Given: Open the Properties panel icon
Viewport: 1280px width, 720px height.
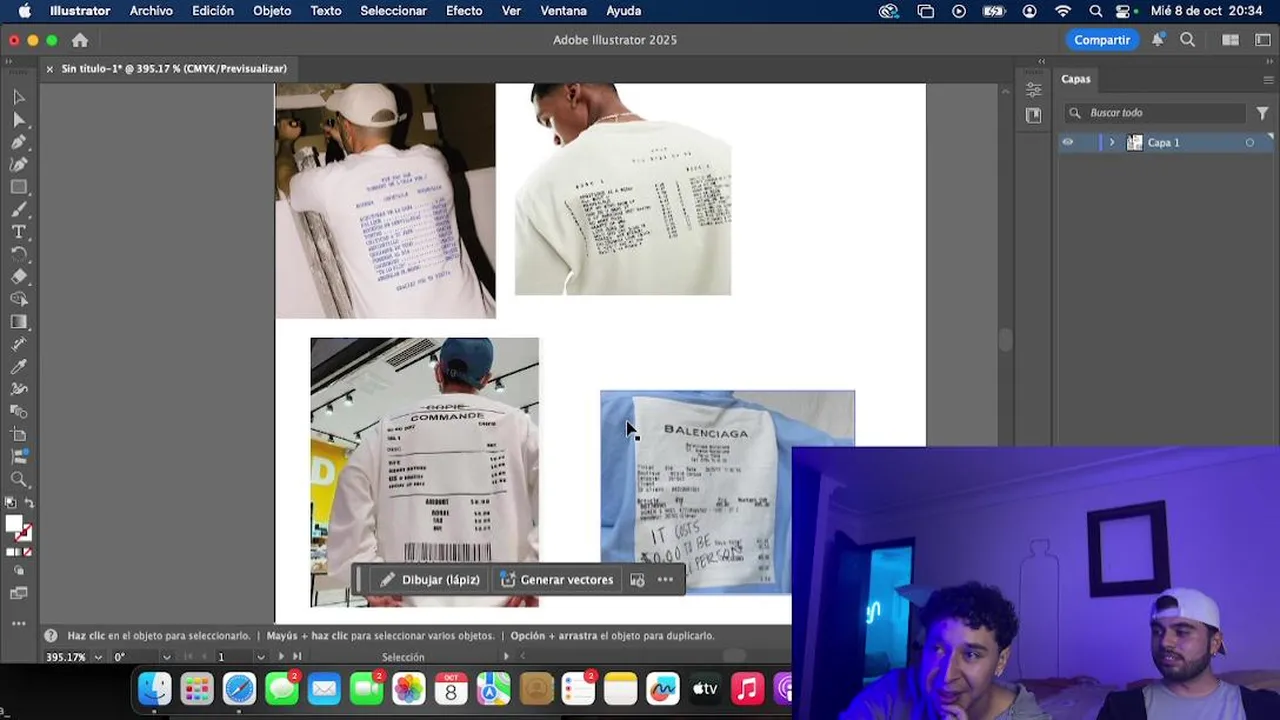Looking at the screenshot, I should (1033, 89).
